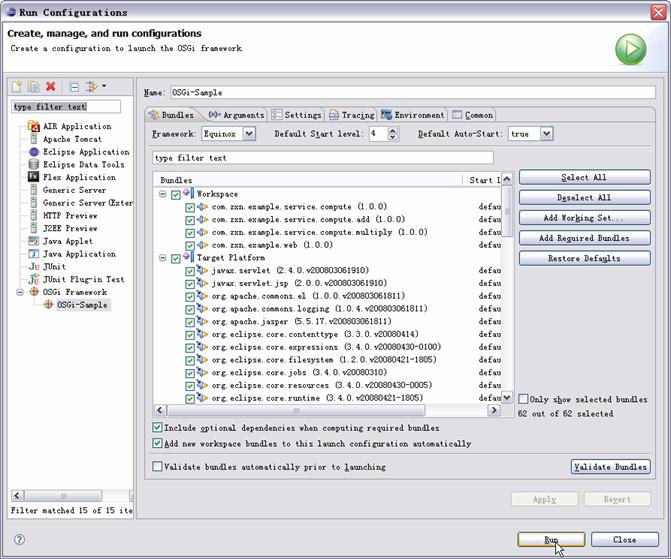Image resolution: width=671 pixels, height=559 pixels.
Task: Open the Framework Equinox dropdown
Action: (249, 134)
